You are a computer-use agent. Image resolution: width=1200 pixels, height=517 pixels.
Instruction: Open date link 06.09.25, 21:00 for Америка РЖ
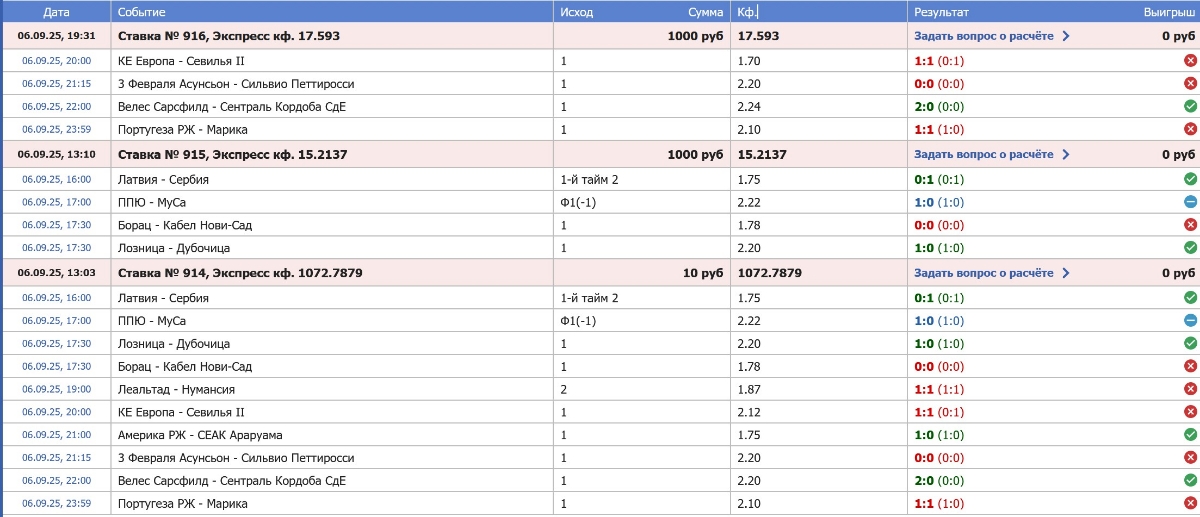[x=56, y=435]
